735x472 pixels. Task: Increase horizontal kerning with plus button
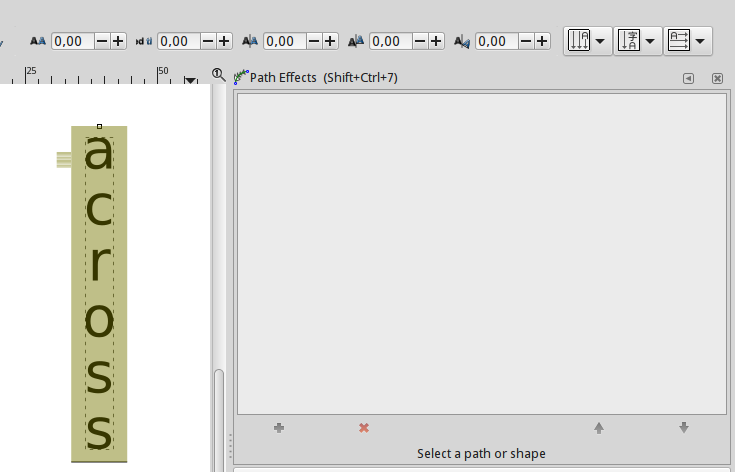tap(331, 41)
